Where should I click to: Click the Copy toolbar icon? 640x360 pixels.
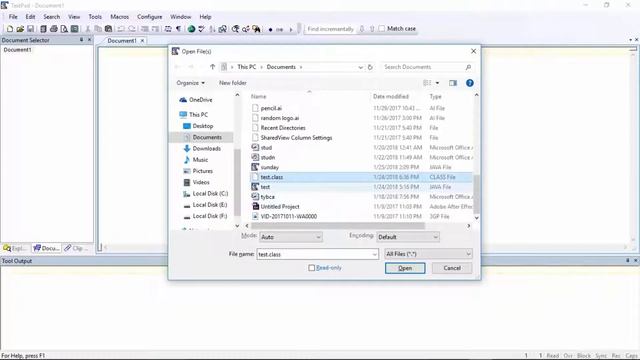point(98,29)
